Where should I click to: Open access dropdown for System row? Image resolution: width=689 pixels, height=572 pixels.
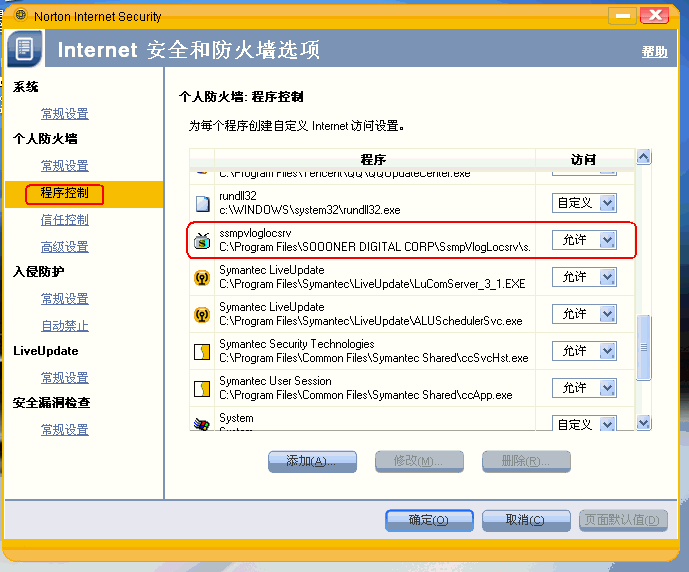click(608, 424)
